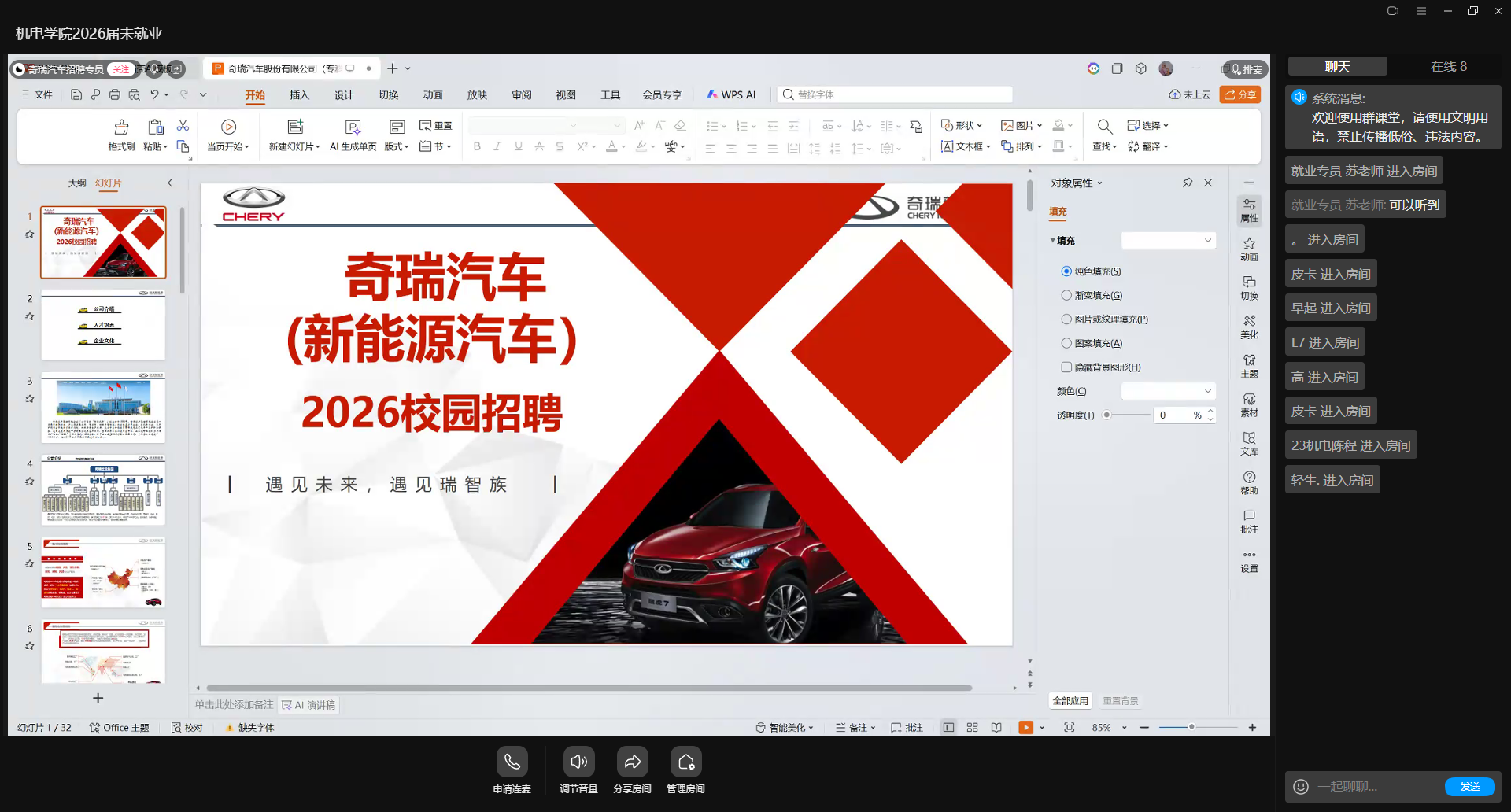Open AI 演讲稿 button below the slide
Viewport: 1511px width, 812px height.
click(x=308, y=705)
